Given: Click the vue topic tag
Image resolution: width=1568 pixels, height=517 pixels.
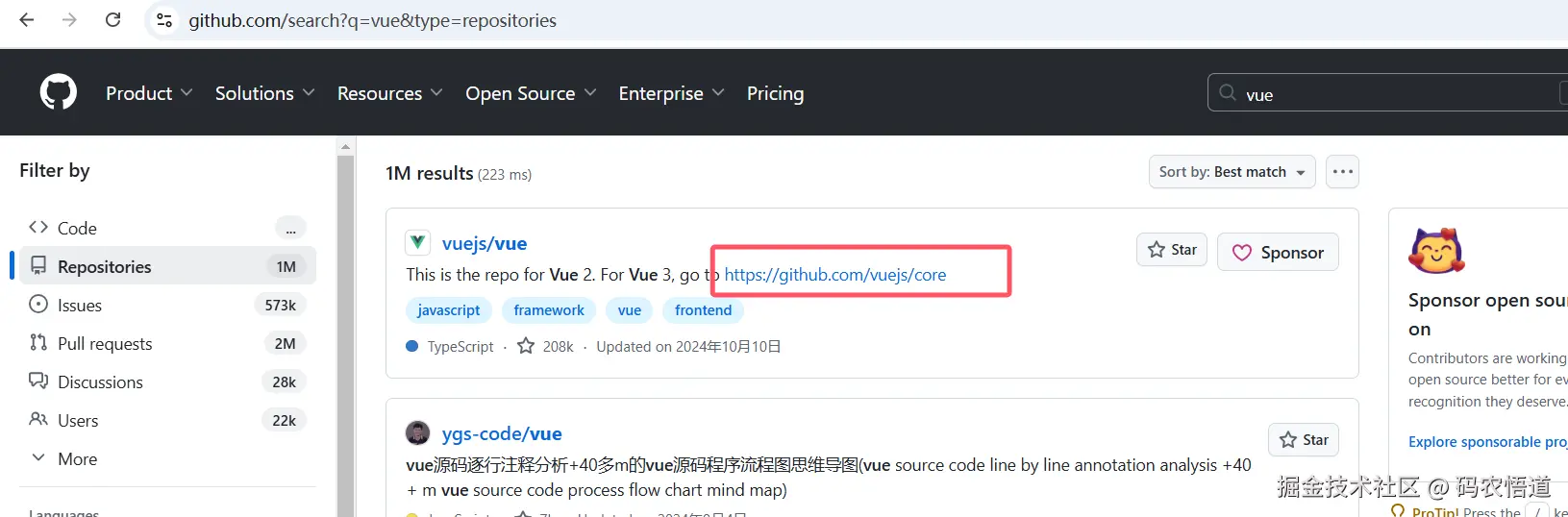Looking at the screenshot, I should pyautogui.click(x=630, y=310).
